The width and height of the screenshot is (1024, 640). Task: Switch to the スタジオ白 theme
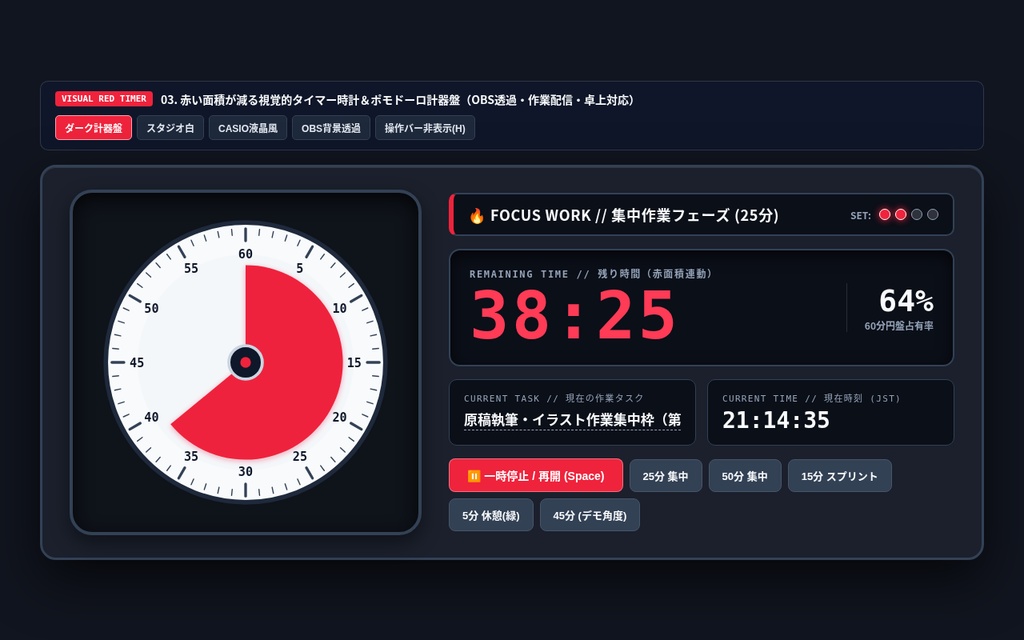[x=170, y=128]
